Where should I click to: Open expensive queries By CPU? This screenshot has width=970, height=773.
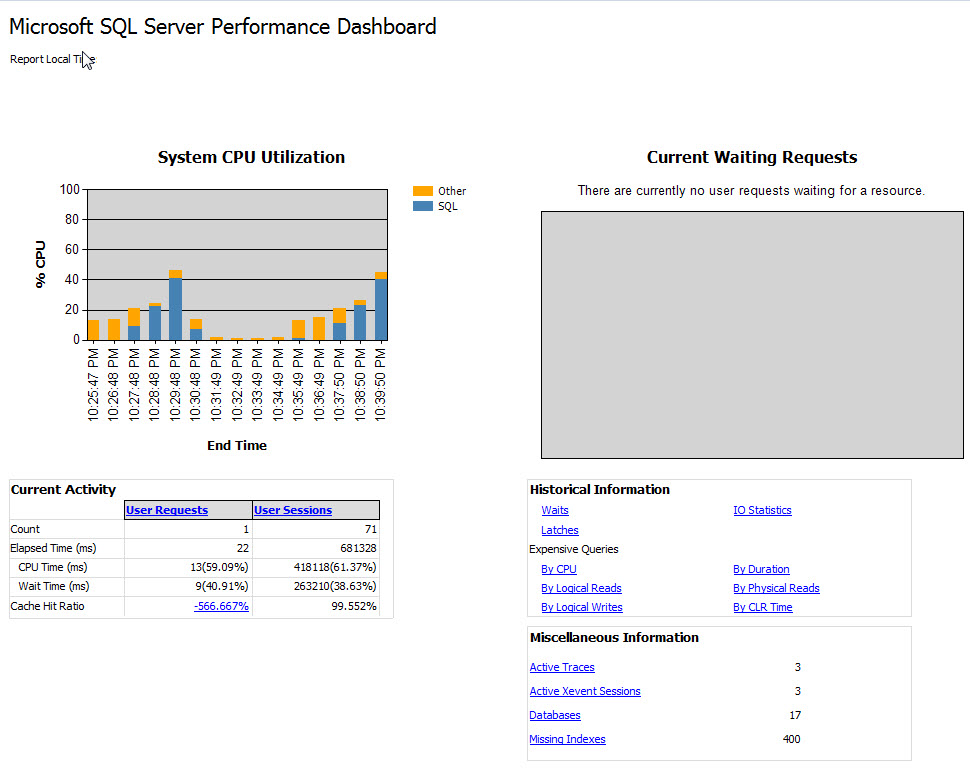coord(558,568)
